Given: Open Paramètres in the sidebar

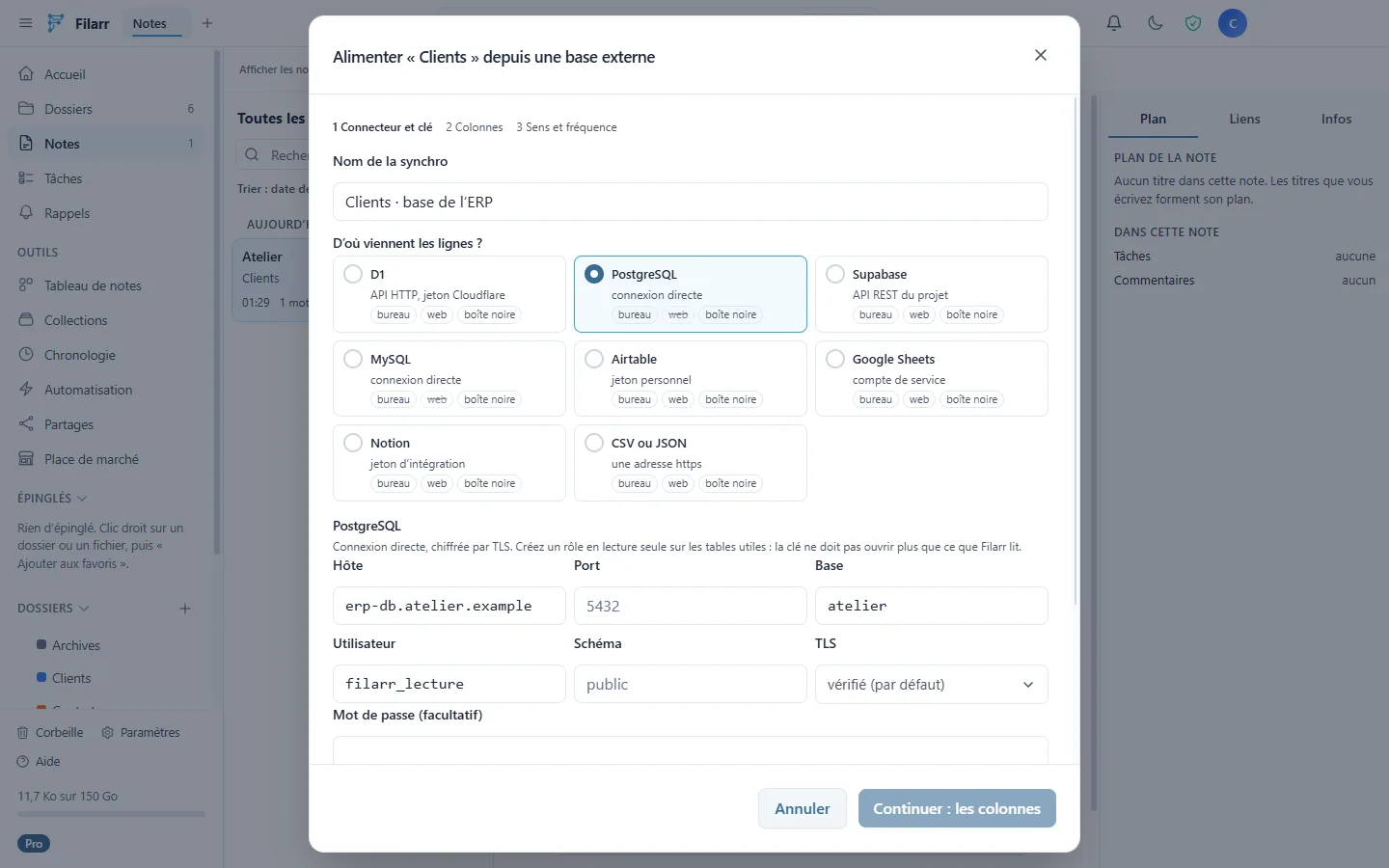Looking at the screenshot, I should click(141, 733).
